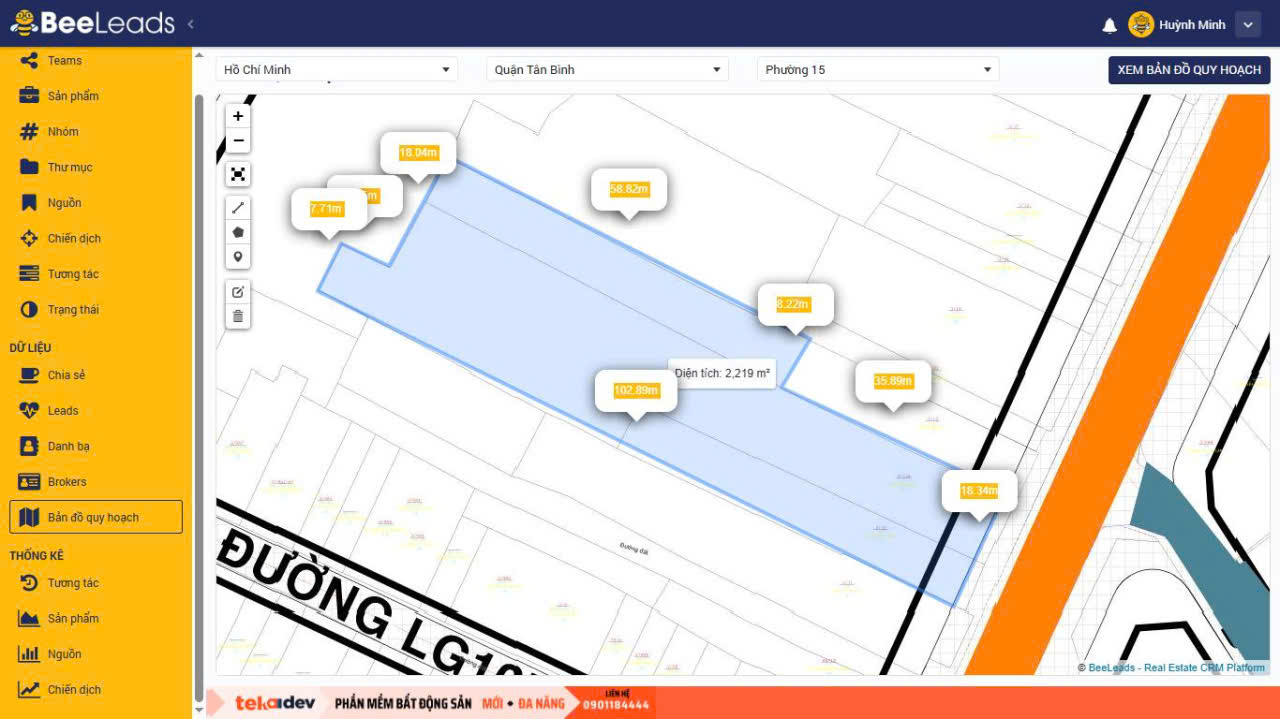Click the 102.89m measurement label on the map
The width and height of the screenshot is (1280, 719).
(636, 390)
